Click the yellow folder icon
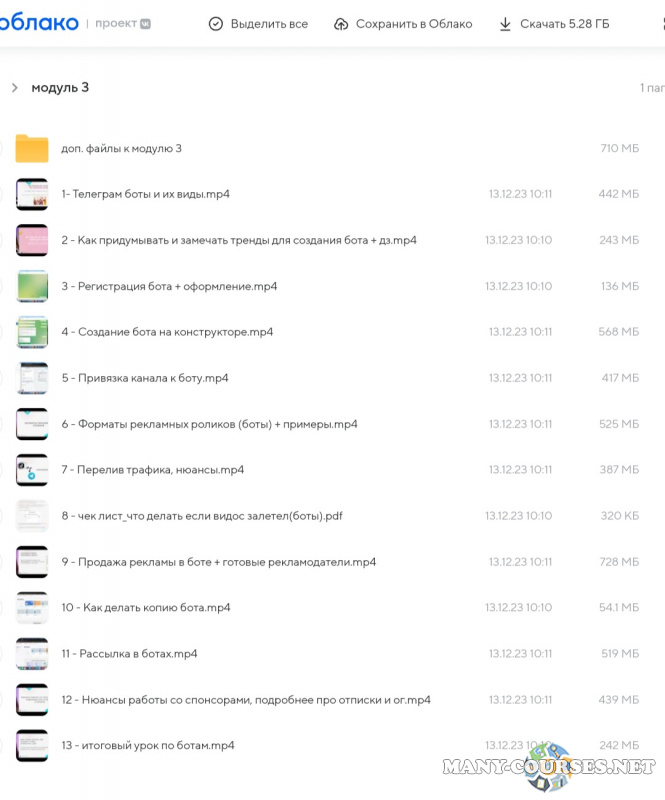The height and width of the screenshot is (800, 665). click(32, 149)
